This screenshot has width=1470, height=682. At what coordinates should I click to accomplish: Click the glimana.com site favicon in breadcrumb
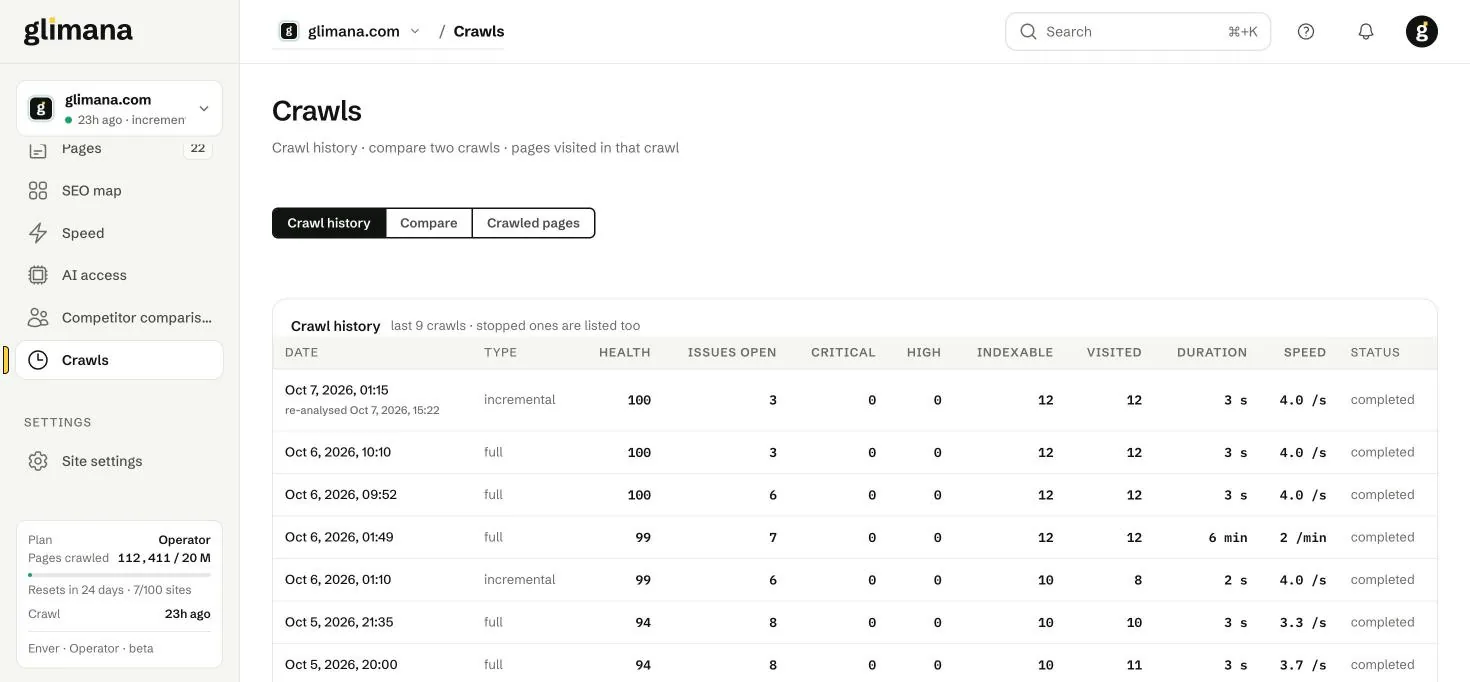289,31
